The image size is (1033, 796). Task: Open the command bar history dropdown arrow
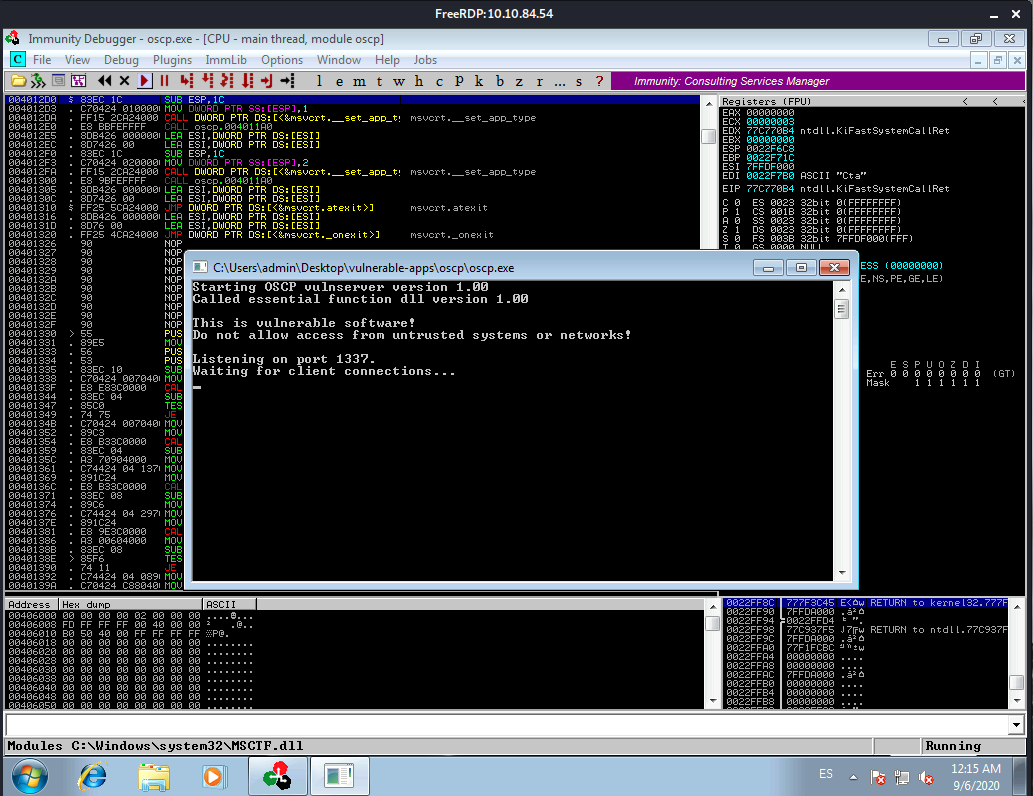click(x=1017, y=725)
